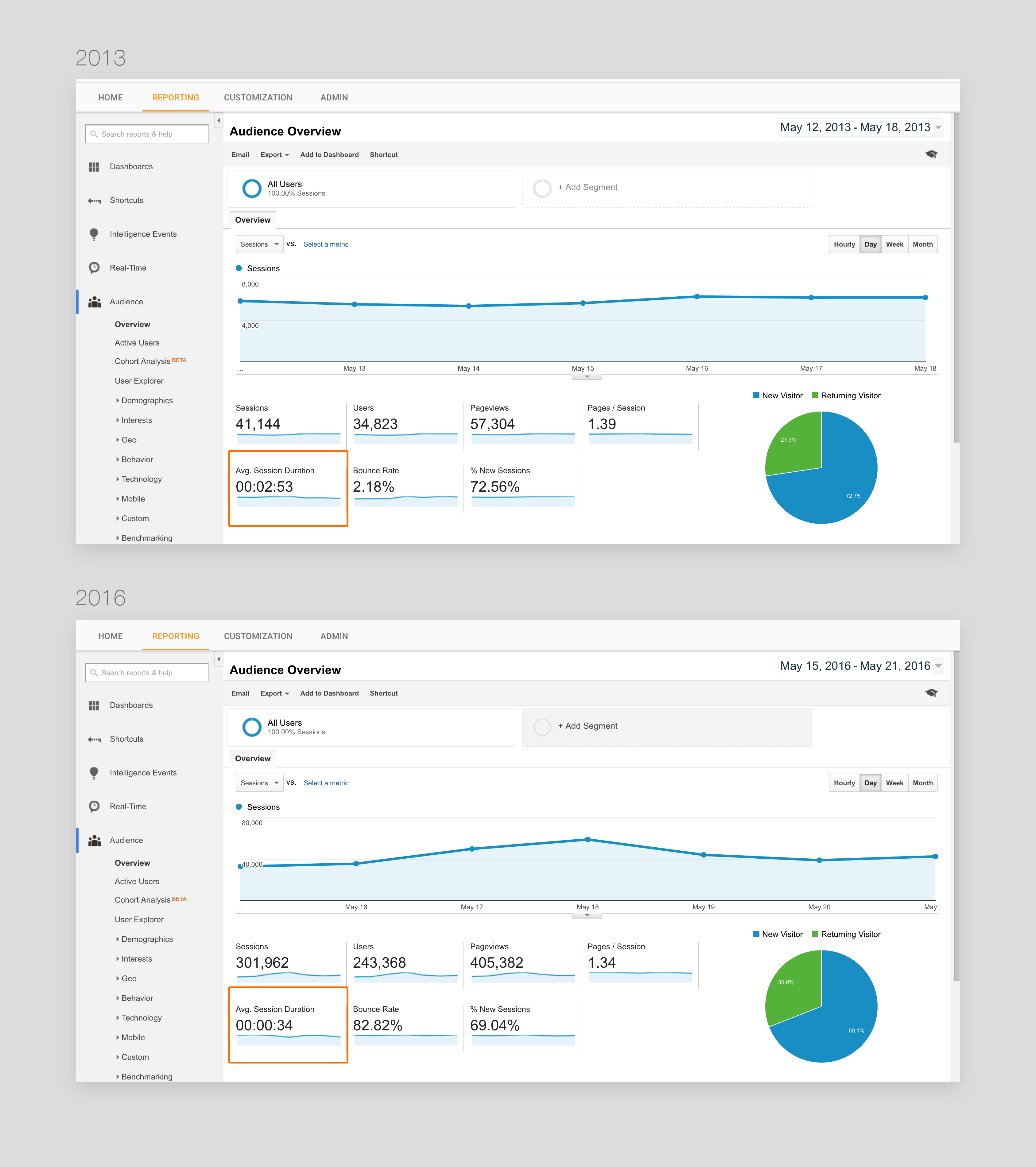The width and height of the screenshot is (1036, 1167).
Task: Click the graduation cap icon in 2016 report
Action: coord(931,693)
